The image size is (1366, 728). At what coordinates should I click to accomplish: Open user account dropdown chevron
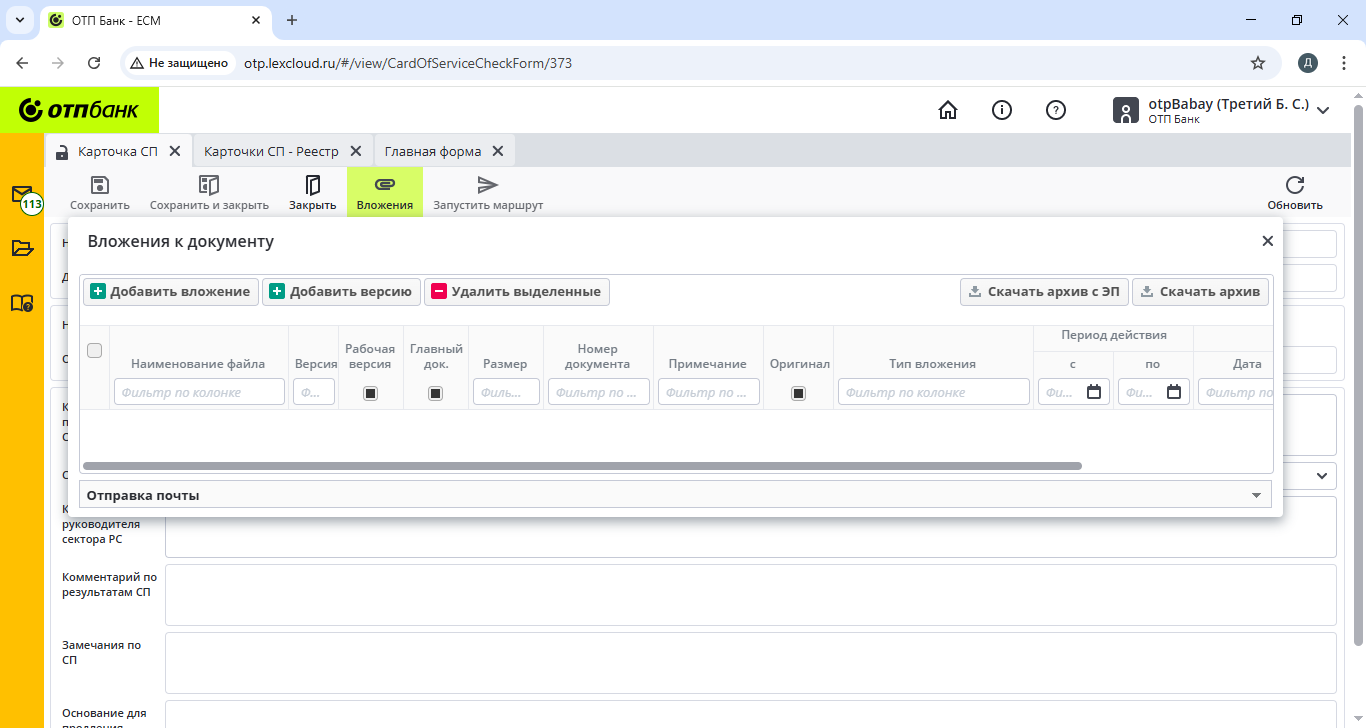pos(1323,110)
